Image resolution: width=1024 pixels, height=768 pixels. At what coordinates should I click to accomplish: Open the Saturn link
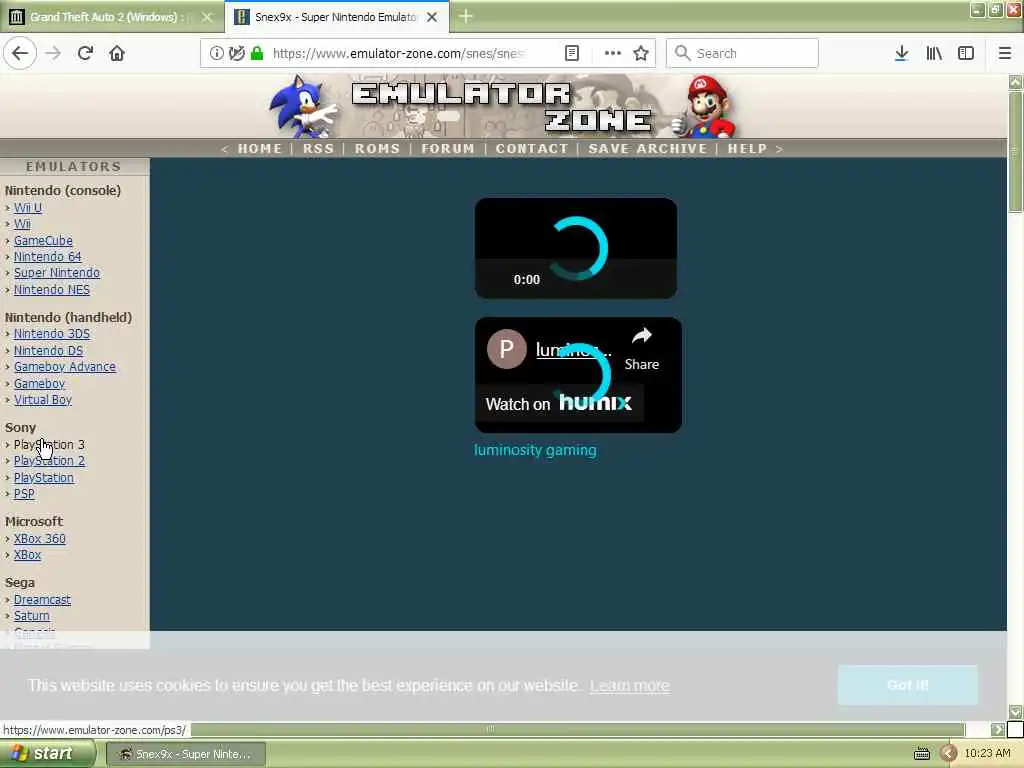tap(31, 615)
